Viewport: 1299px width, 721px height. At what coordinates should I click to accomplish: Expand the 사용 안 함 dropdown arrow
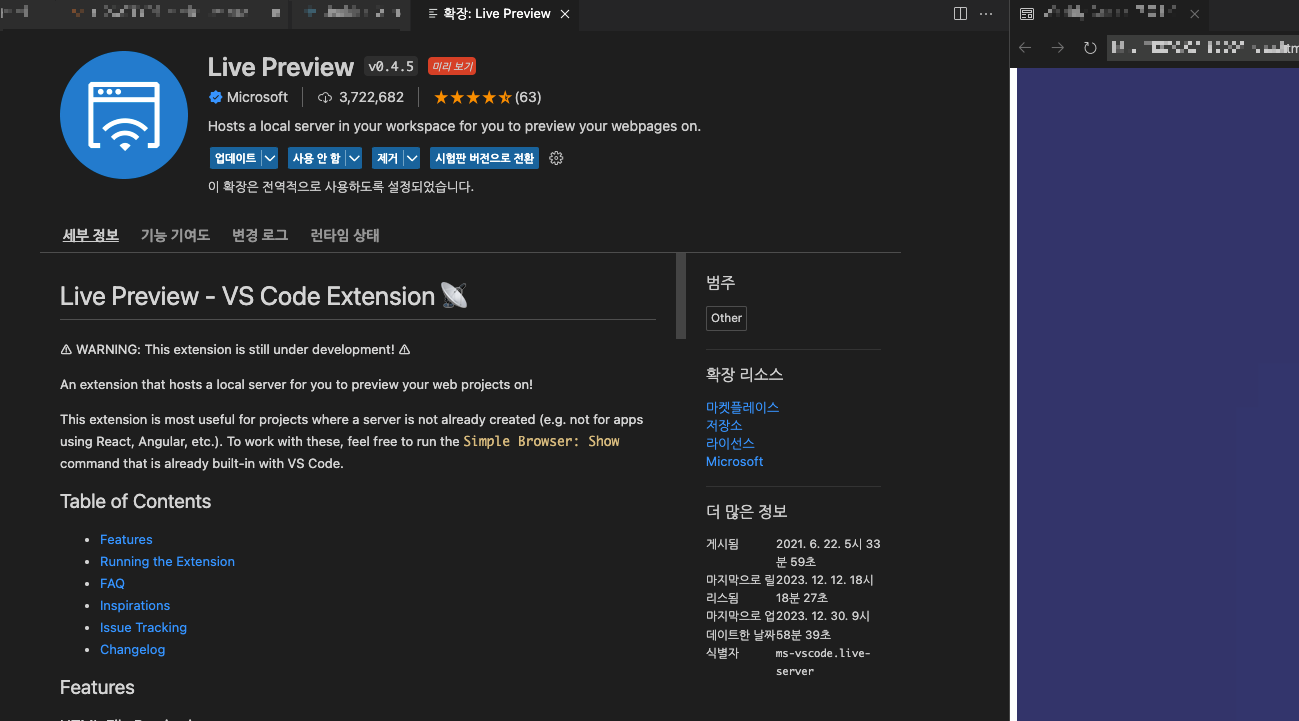point(353,158)
